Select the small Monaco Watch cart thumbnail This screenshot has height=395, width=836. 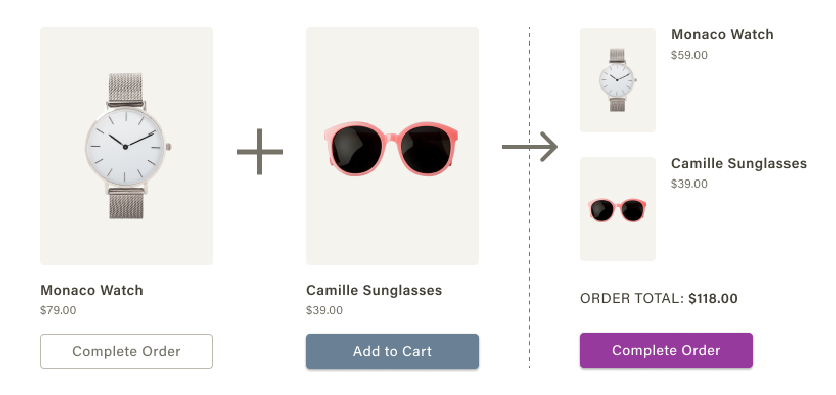[x=618, y=80]
